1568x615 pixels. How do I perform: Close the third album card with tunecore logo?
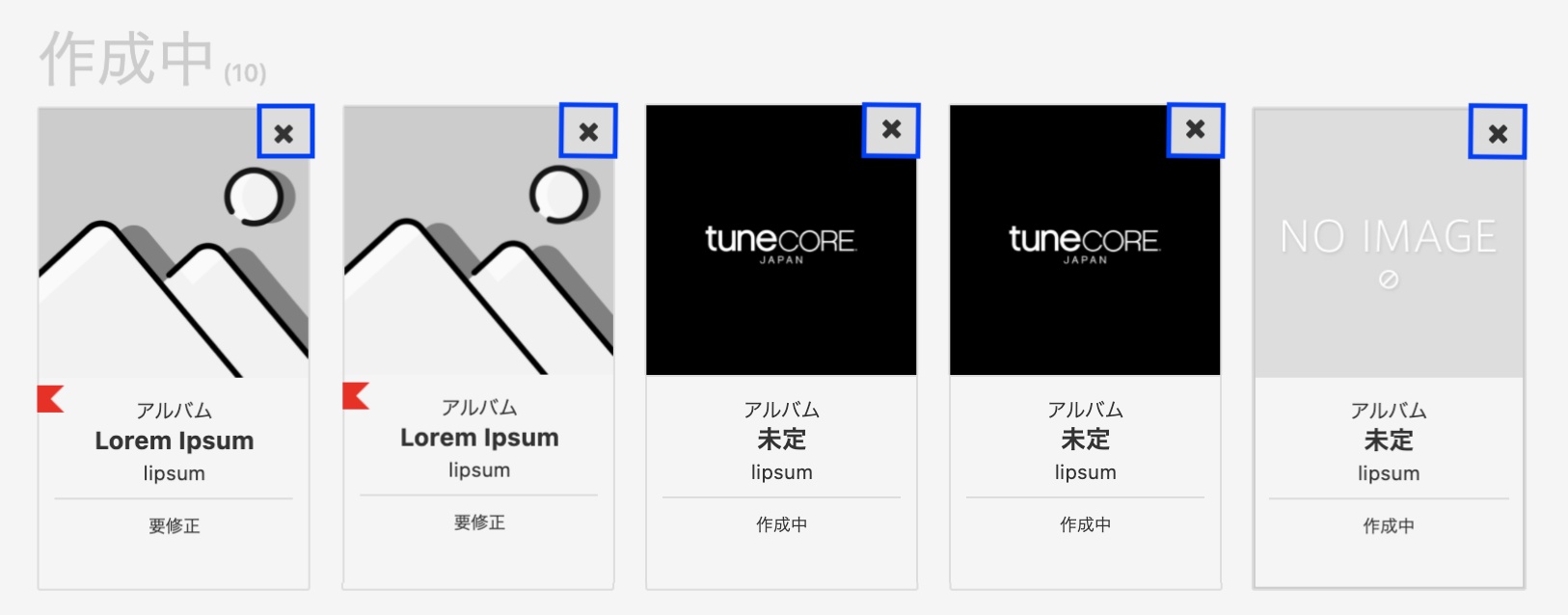(891, 129)
